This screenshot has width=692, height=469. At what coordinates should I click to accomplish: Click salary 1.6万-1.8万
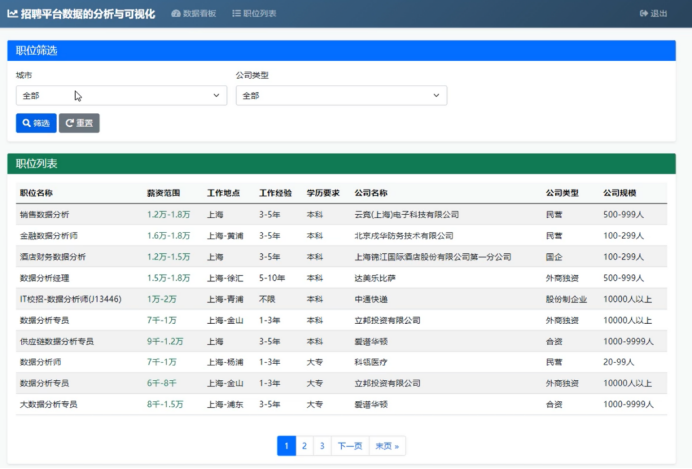tap(169, 236)
